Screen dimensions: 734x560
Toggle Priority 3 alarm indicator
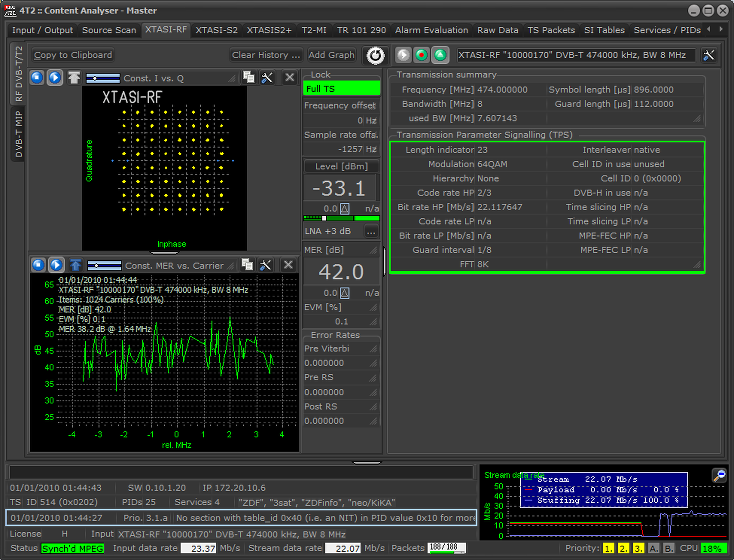pyautogui.click(x=639, y=548)
